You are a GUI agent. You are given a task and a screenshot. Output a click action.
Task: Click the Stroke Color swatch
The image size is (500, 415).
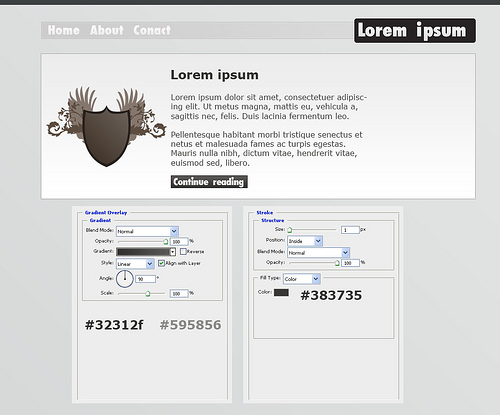281,293
